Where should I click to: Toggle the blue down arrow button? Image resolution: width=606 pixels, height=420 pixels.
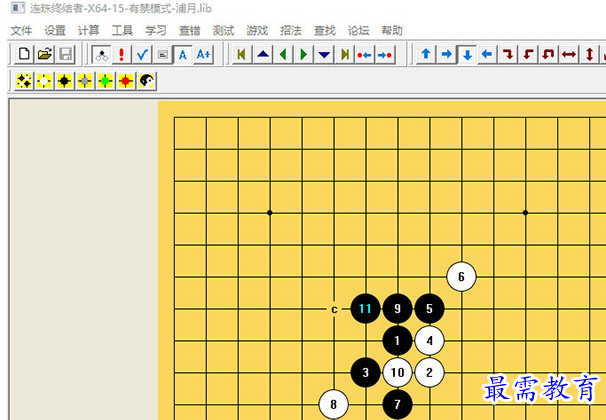point(467,54)
